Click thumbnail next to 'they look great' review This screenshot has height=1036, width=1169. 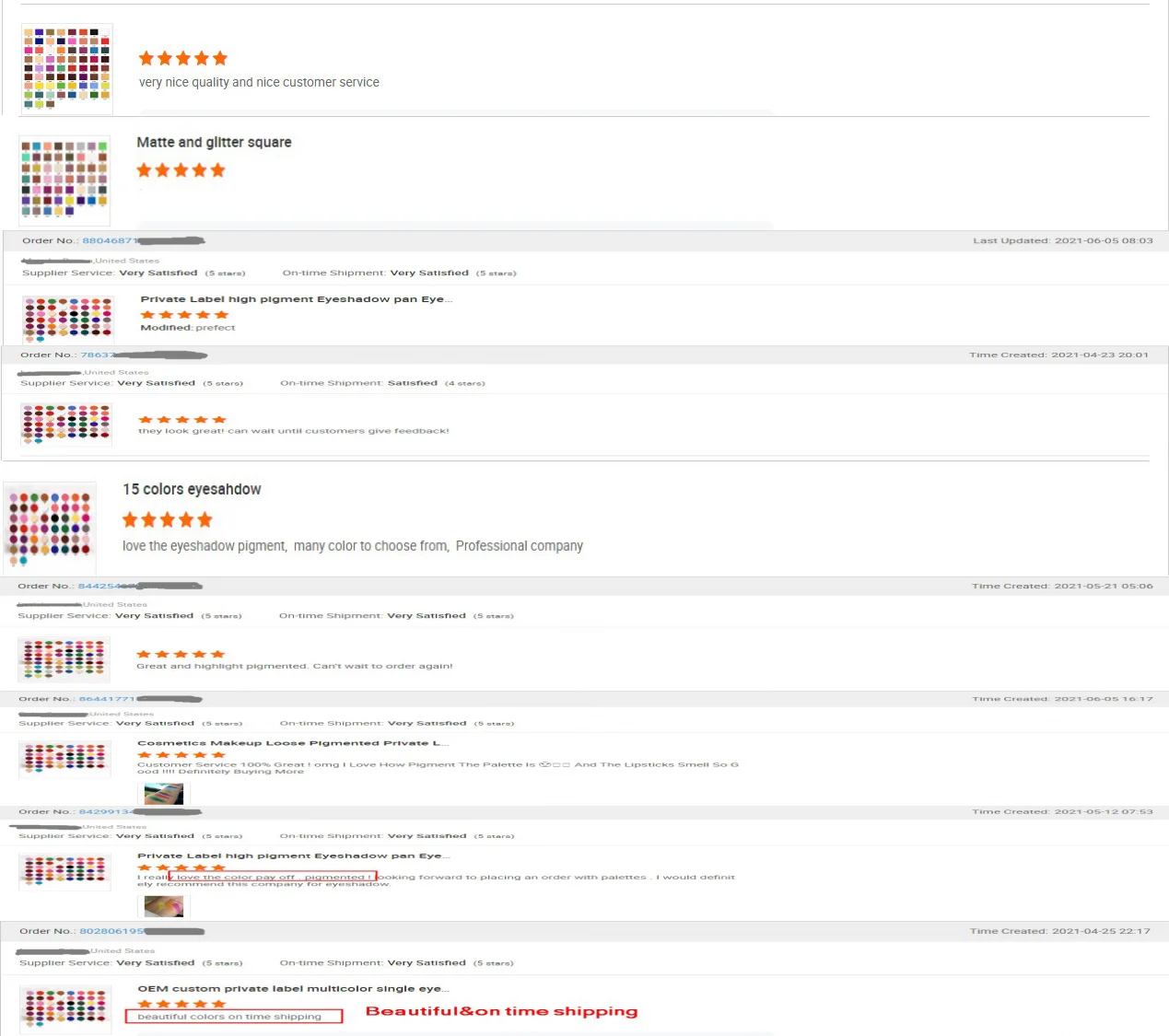pos(66,425)
